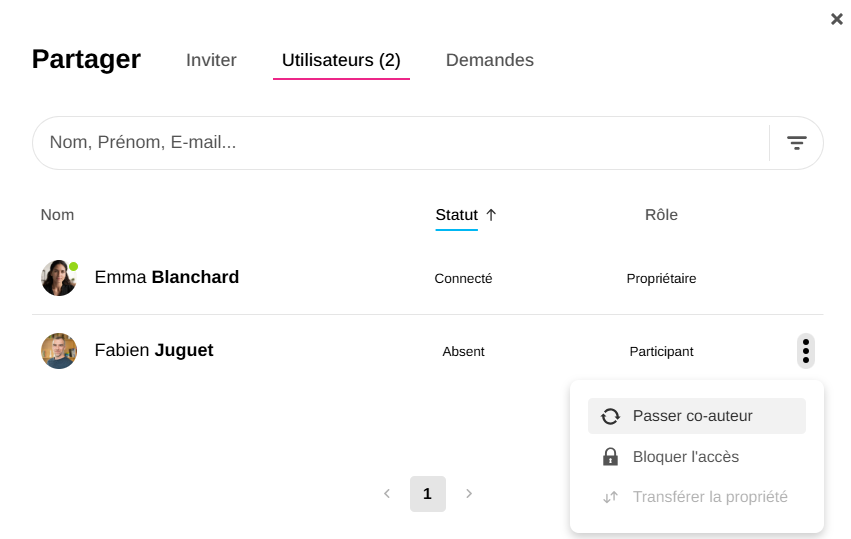Screen dimensions: 851x539
Task: Close the Partager dialog
Action: [x=837, y=19]
